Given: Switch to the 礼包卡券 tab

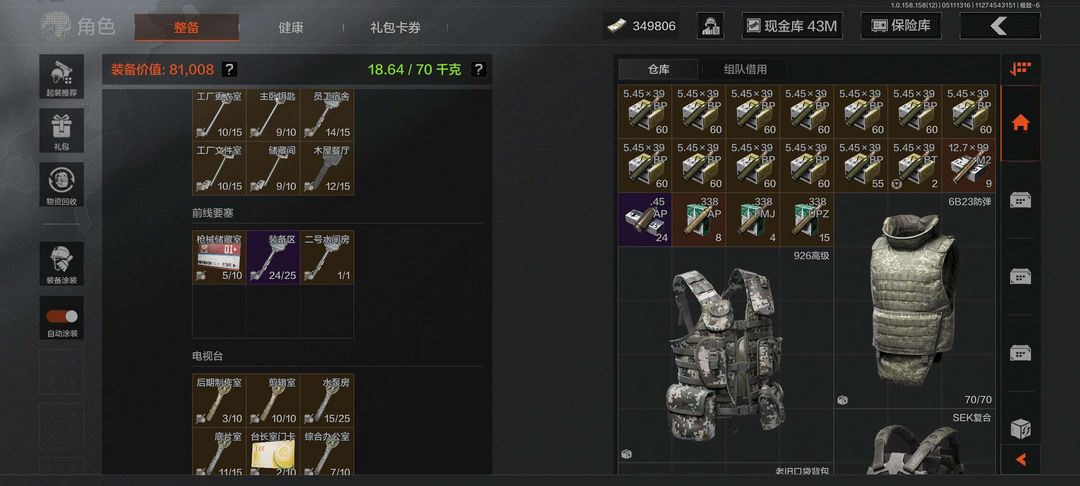Looking at the screenshot, I should (395, 28).
